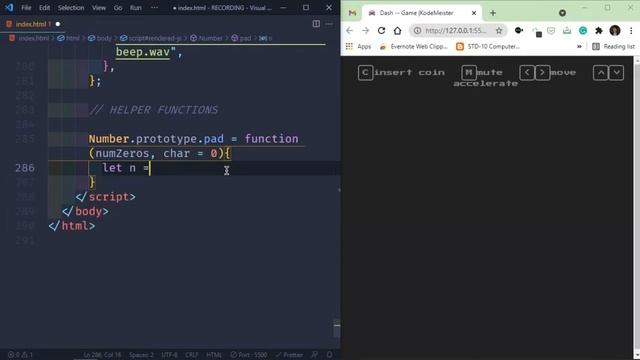Viewport: 640px width, 360px height.
Task: Reload the page in Chrome
Action: tap(381, 31)
